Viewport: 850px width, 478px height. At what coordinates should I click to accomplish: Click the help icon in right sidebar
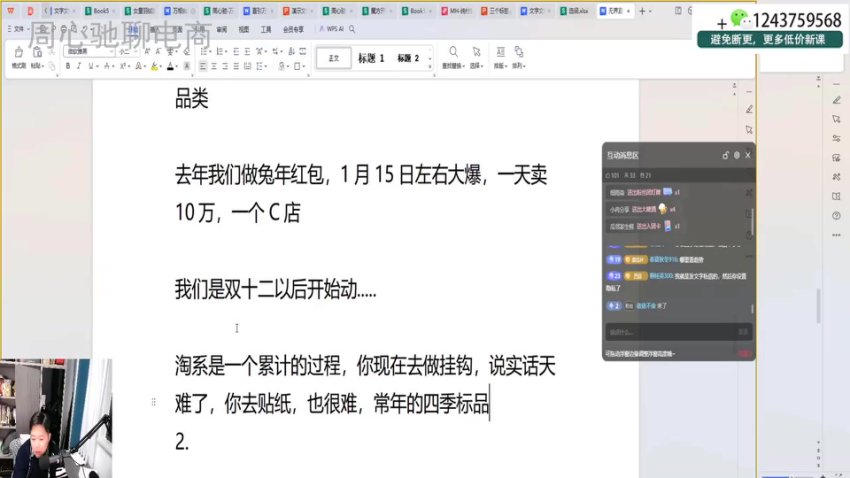(x=836, y=215)
